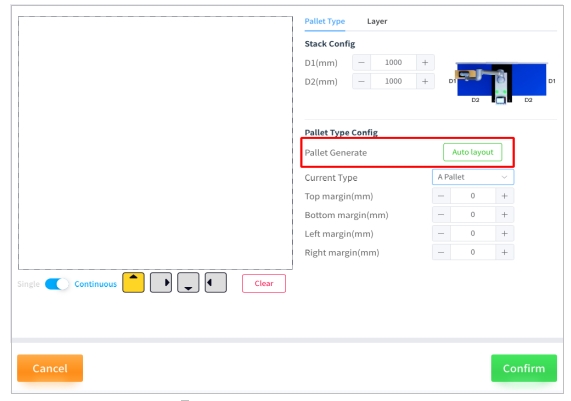This screenshot has width=571, height=401.
Task: Select the left-arrow direction button
Action: coord(216,283)
